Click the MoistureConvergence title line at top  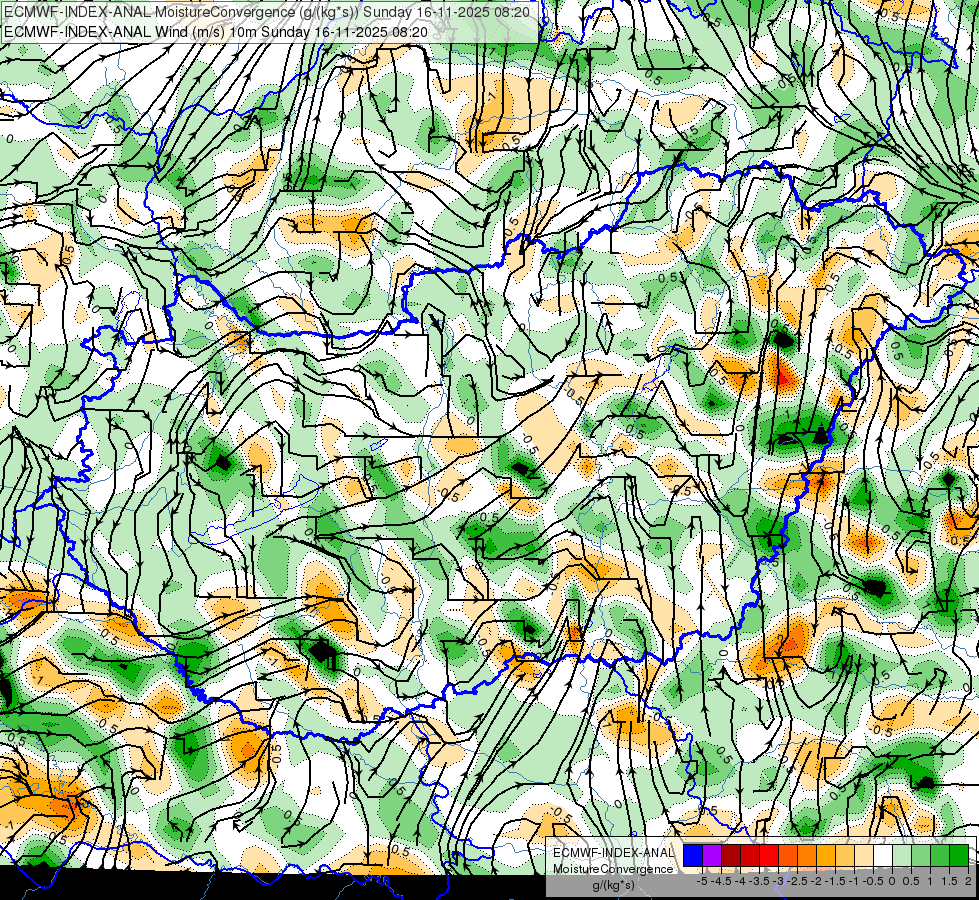[267, 12]
